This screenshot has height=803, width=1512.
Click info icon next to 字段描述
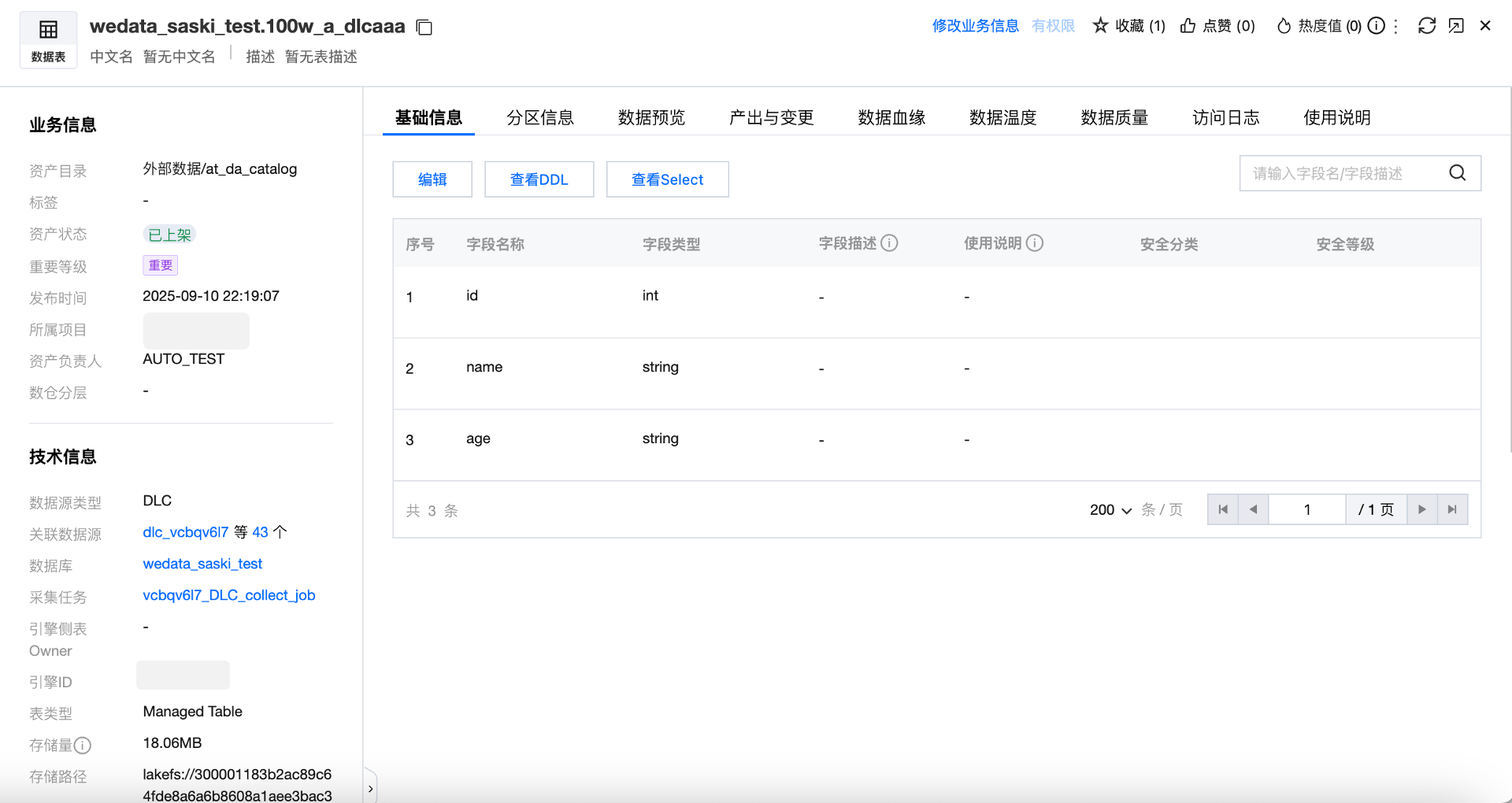pyautogui.click(x=889, y=243)
